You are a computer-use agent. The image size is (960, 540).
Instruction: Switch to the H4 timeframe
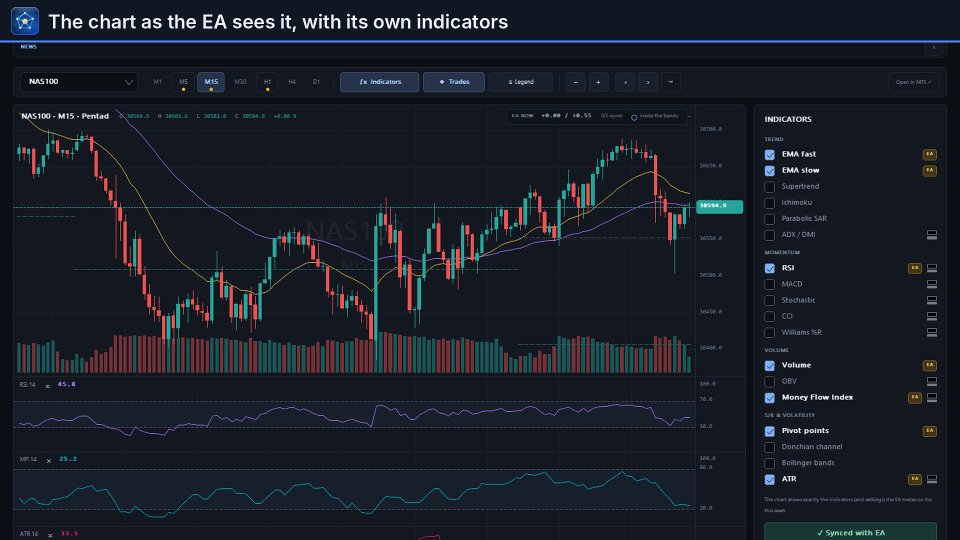tap(292, 82)
